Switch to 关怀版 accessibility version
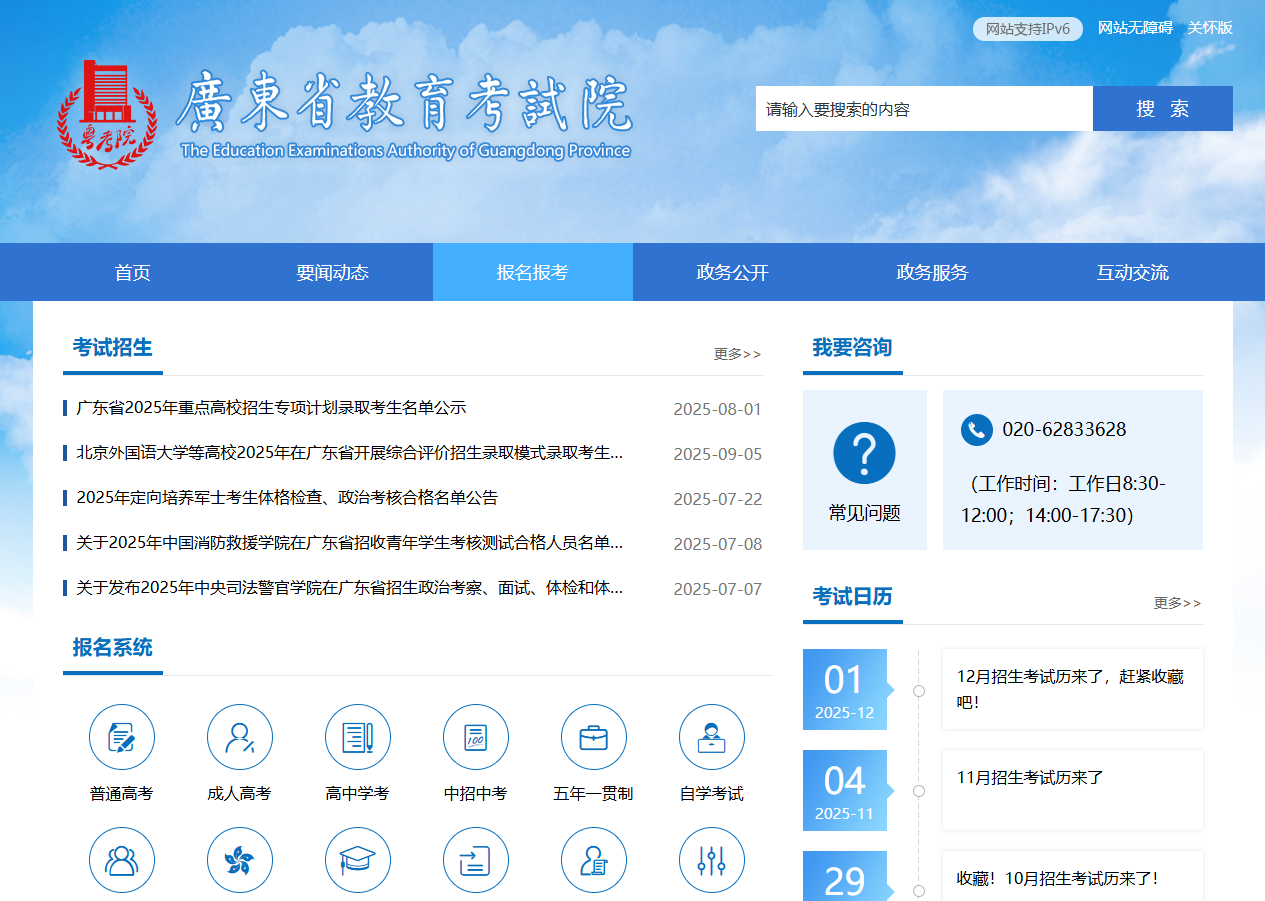 [x=1210, y=28]
